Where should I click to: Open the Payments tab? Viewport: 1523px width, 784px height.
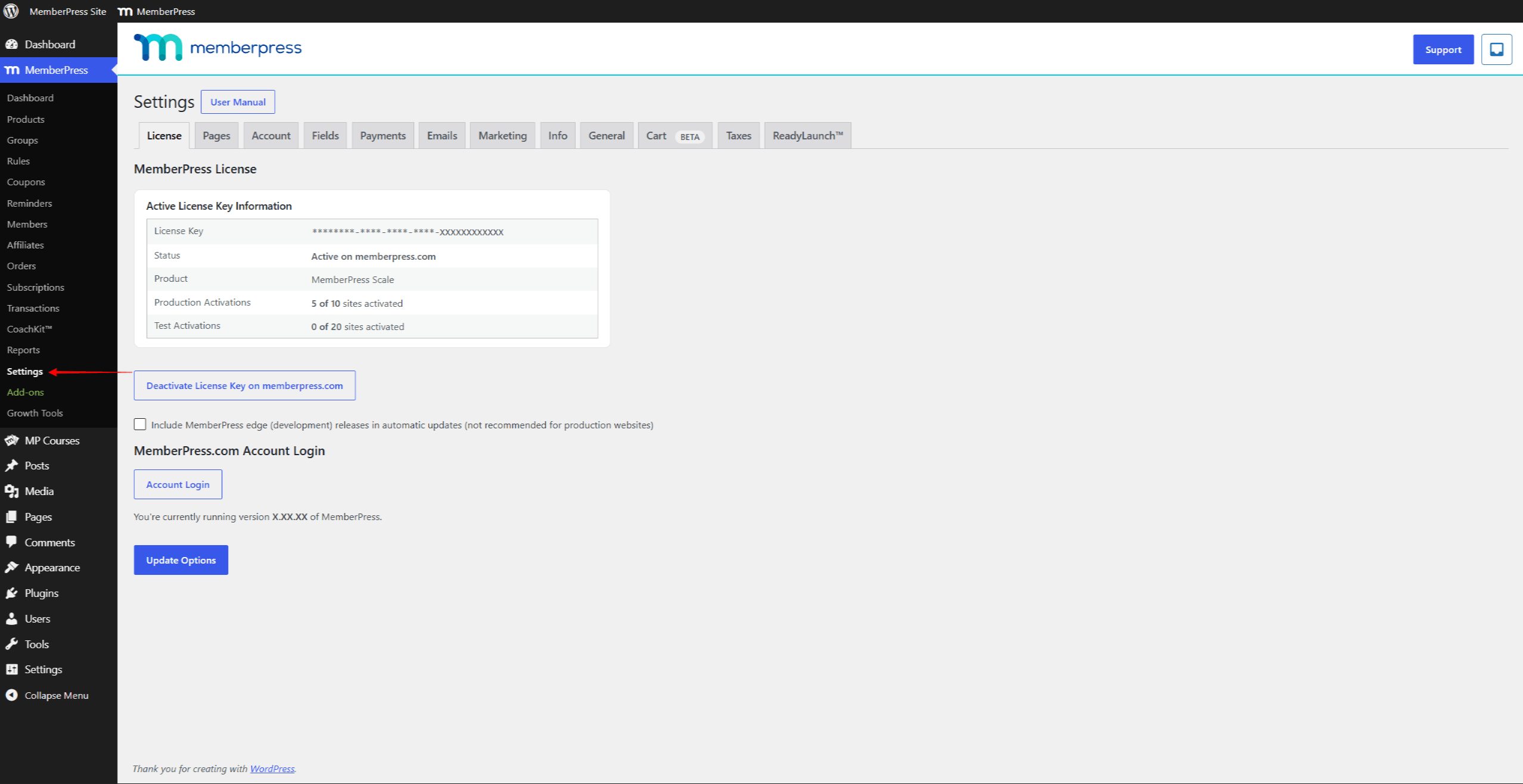click(383, 136)
